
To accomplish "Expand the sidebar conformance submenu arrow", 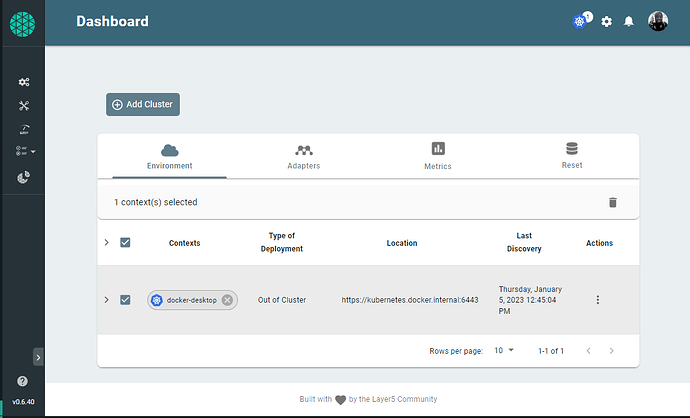I will click(33, 151).
